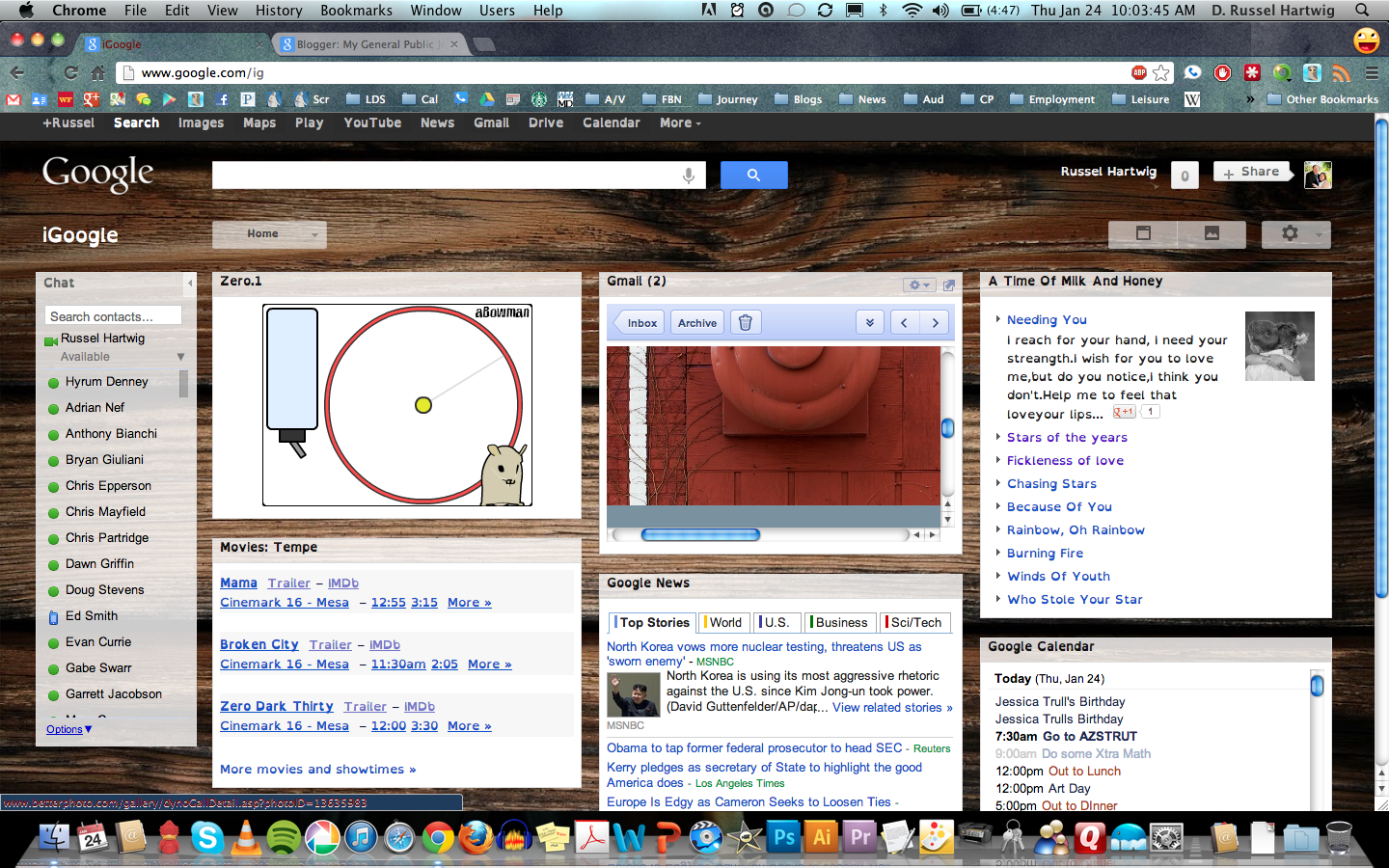
Task: Click the Adblock Plus icon in address bar
Action: tap(1139, 72)
